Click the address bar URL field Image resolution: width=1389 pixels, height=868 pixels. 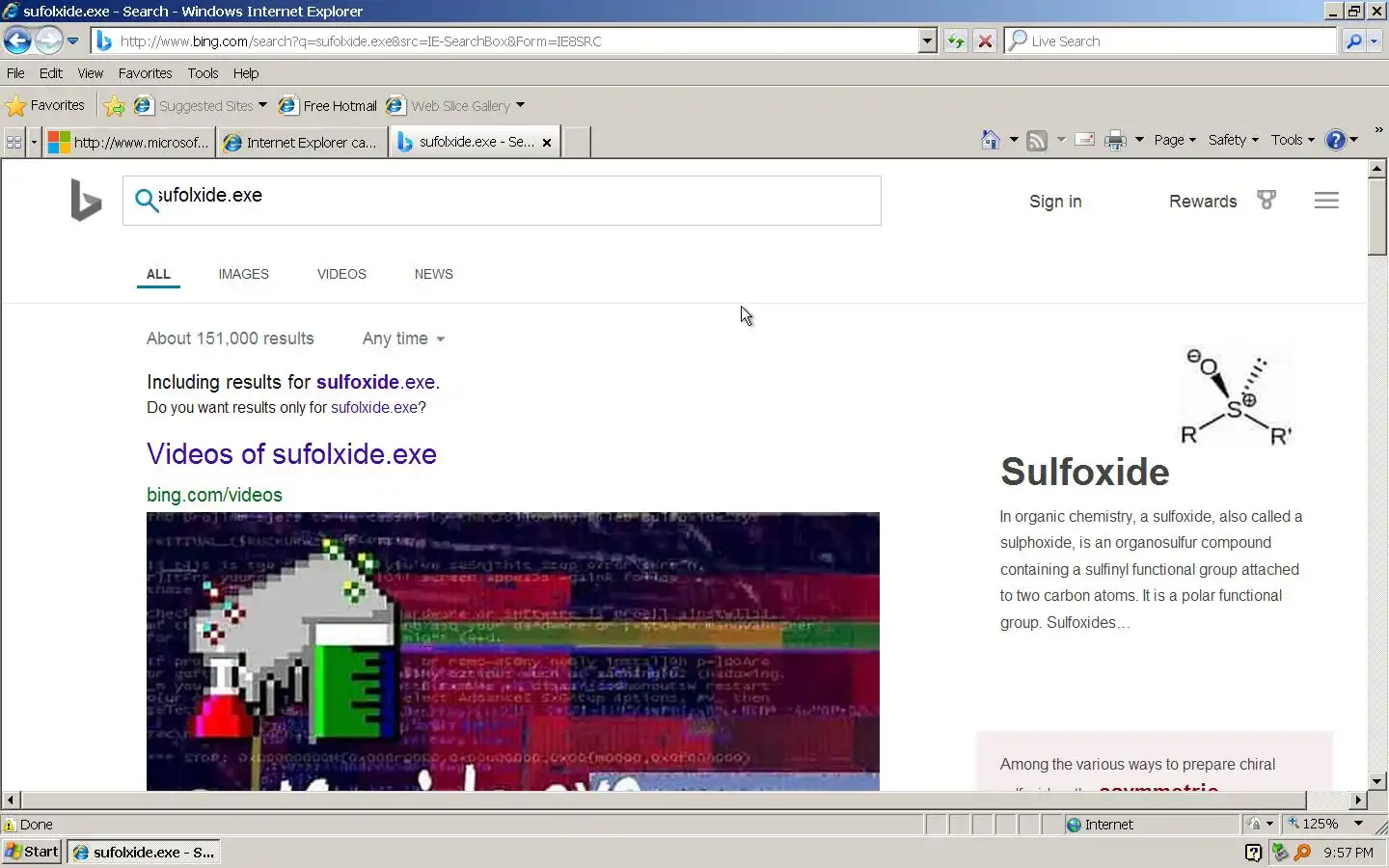(x=516, y=41)
